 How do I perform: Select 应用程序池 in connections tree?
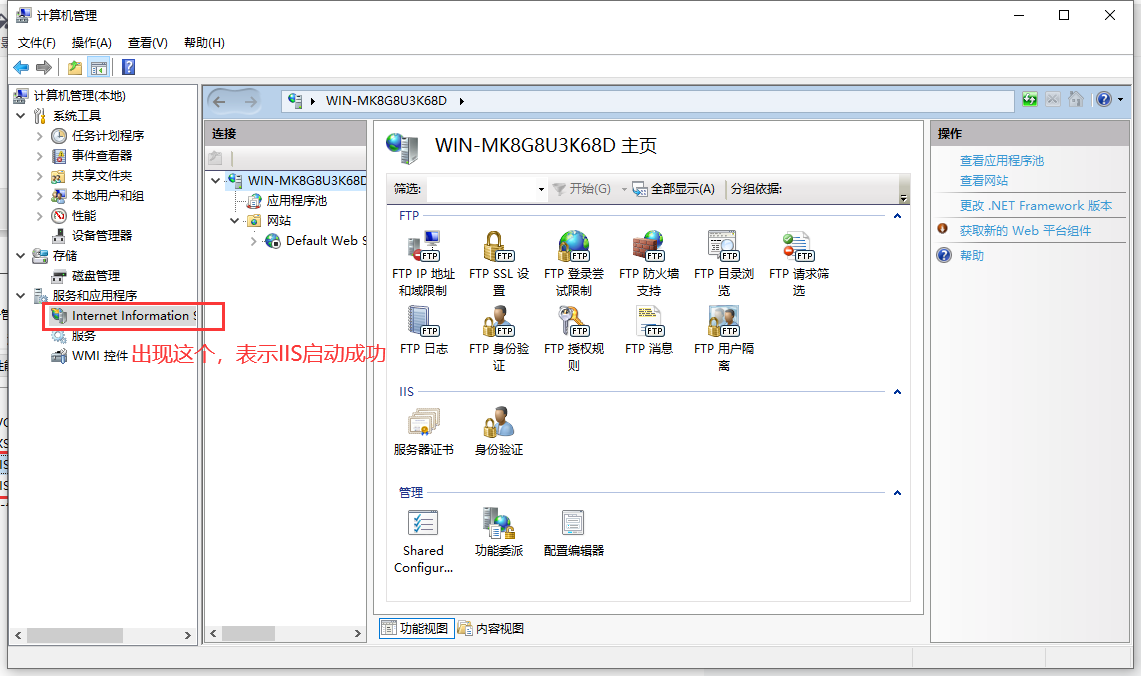pos(287,201)
